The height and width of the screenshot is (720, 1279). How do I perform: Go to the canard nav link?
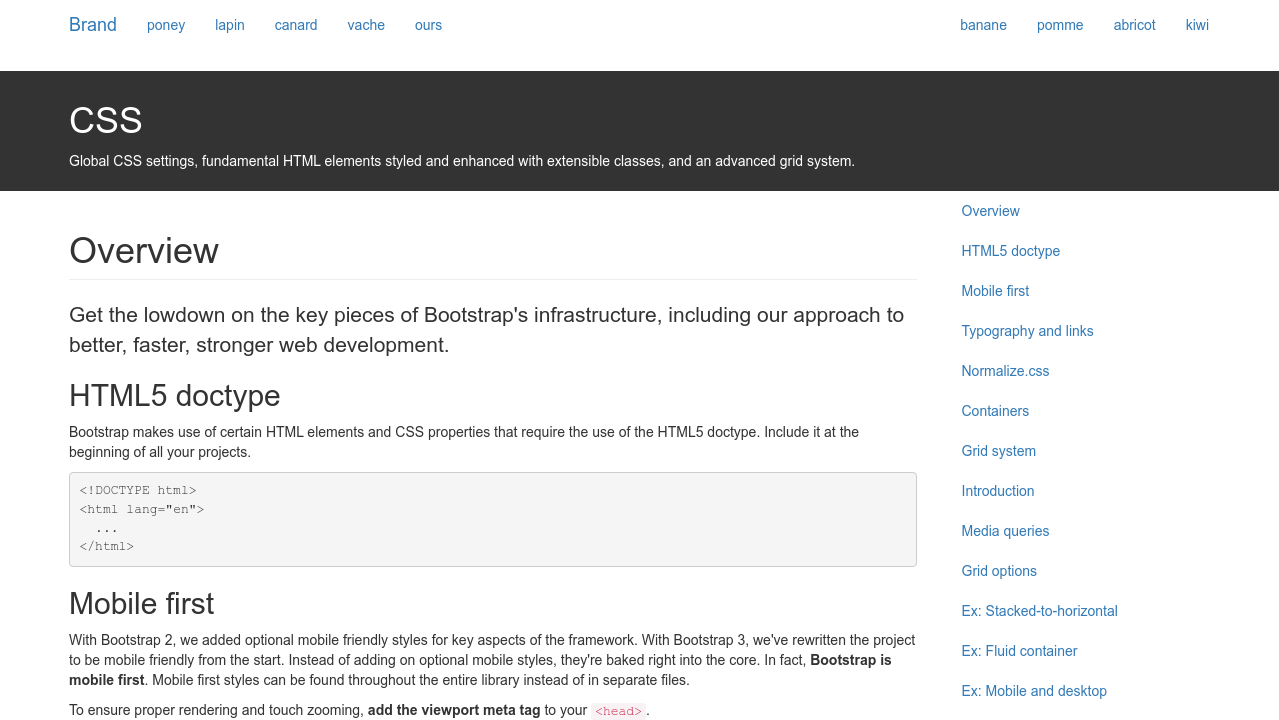[x=296, y=25]
